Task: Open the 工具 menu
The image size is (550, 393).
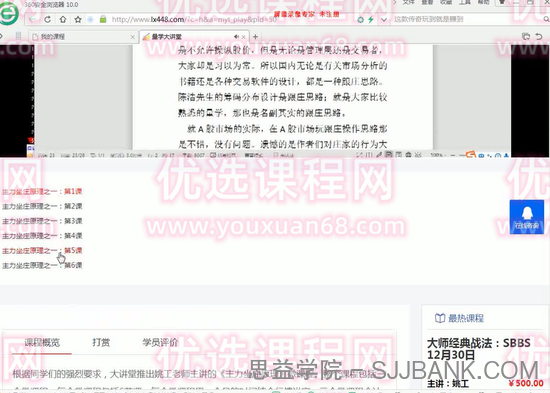Action: click(x=465, y=2)
